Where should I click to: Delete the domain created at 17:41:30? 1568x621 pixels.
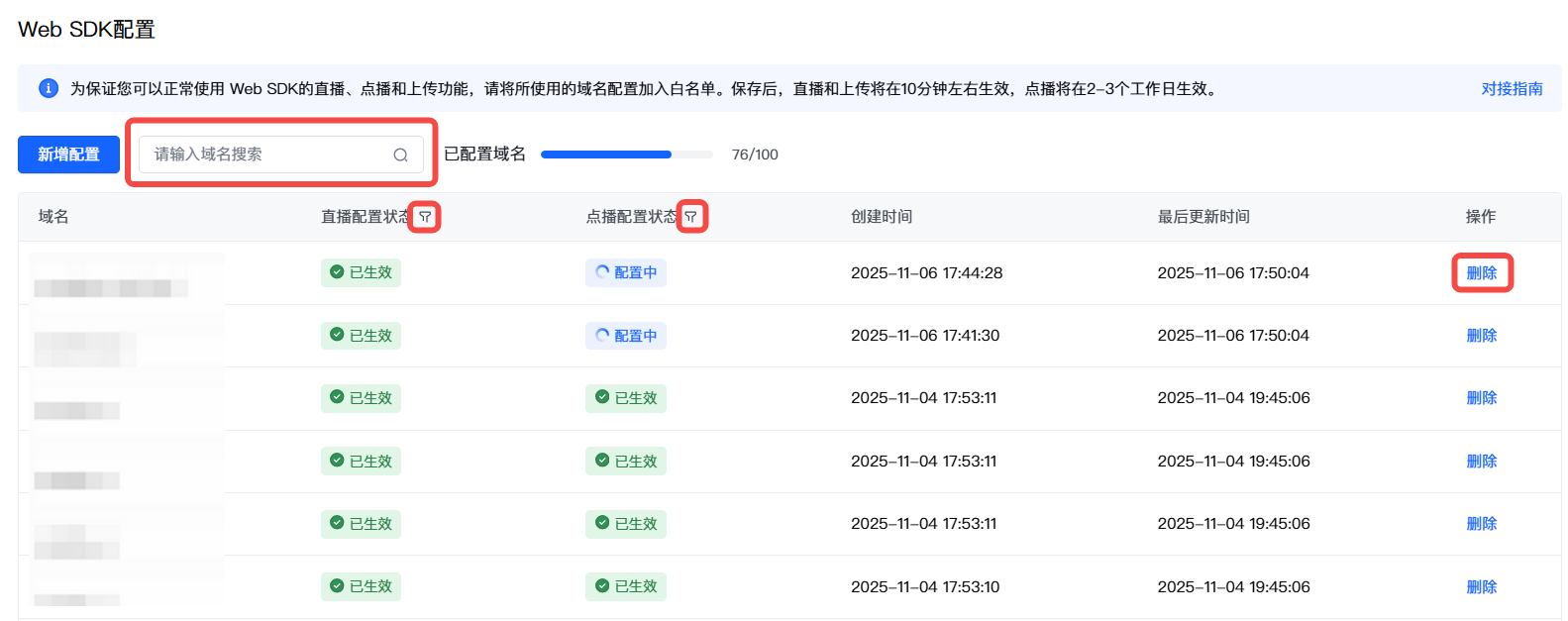pyautogui.click(x=1481, y=336)
